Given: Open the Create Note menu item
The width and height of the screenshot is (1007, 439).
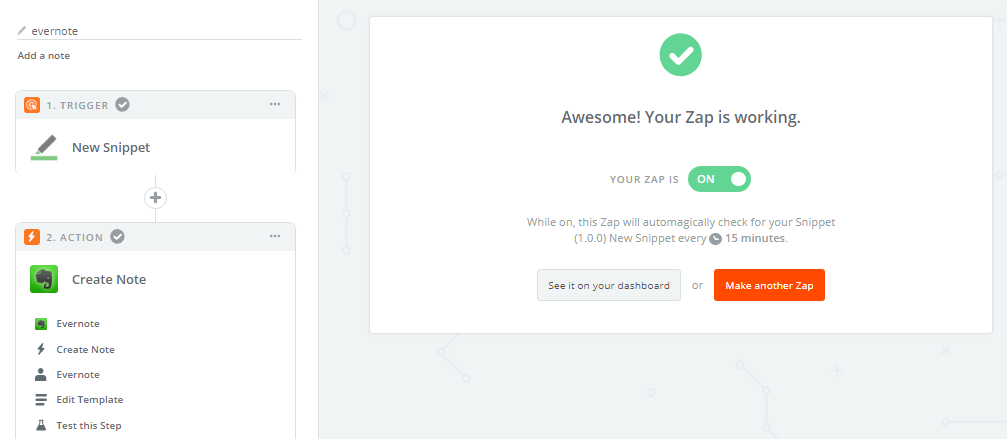Looking at the screenshot, I should tap(85, 350).
